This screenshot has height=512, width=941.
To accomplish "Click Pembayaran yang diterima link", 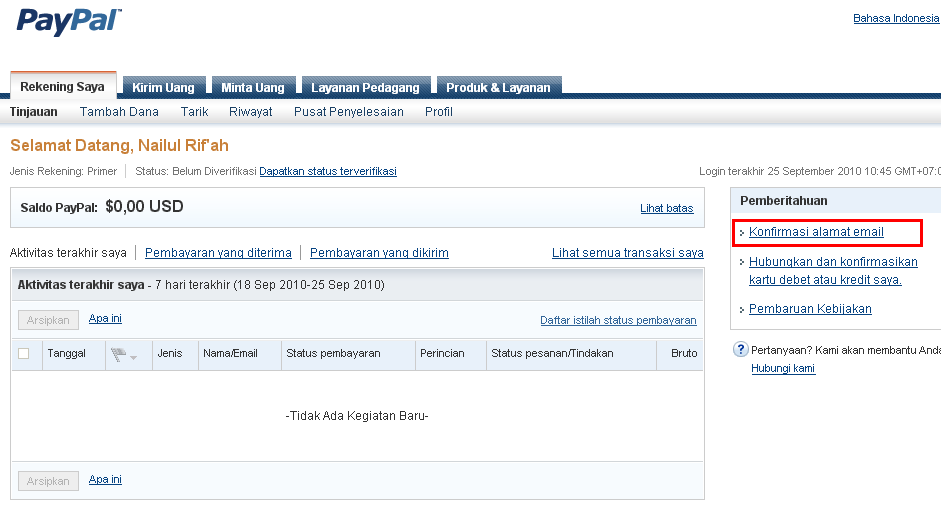I will point(218,253).
